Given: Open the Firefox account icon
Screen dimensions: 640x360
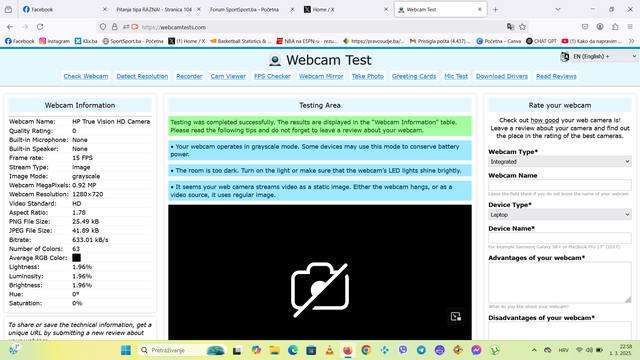Looking at the screenshot, I should [600, 27].
